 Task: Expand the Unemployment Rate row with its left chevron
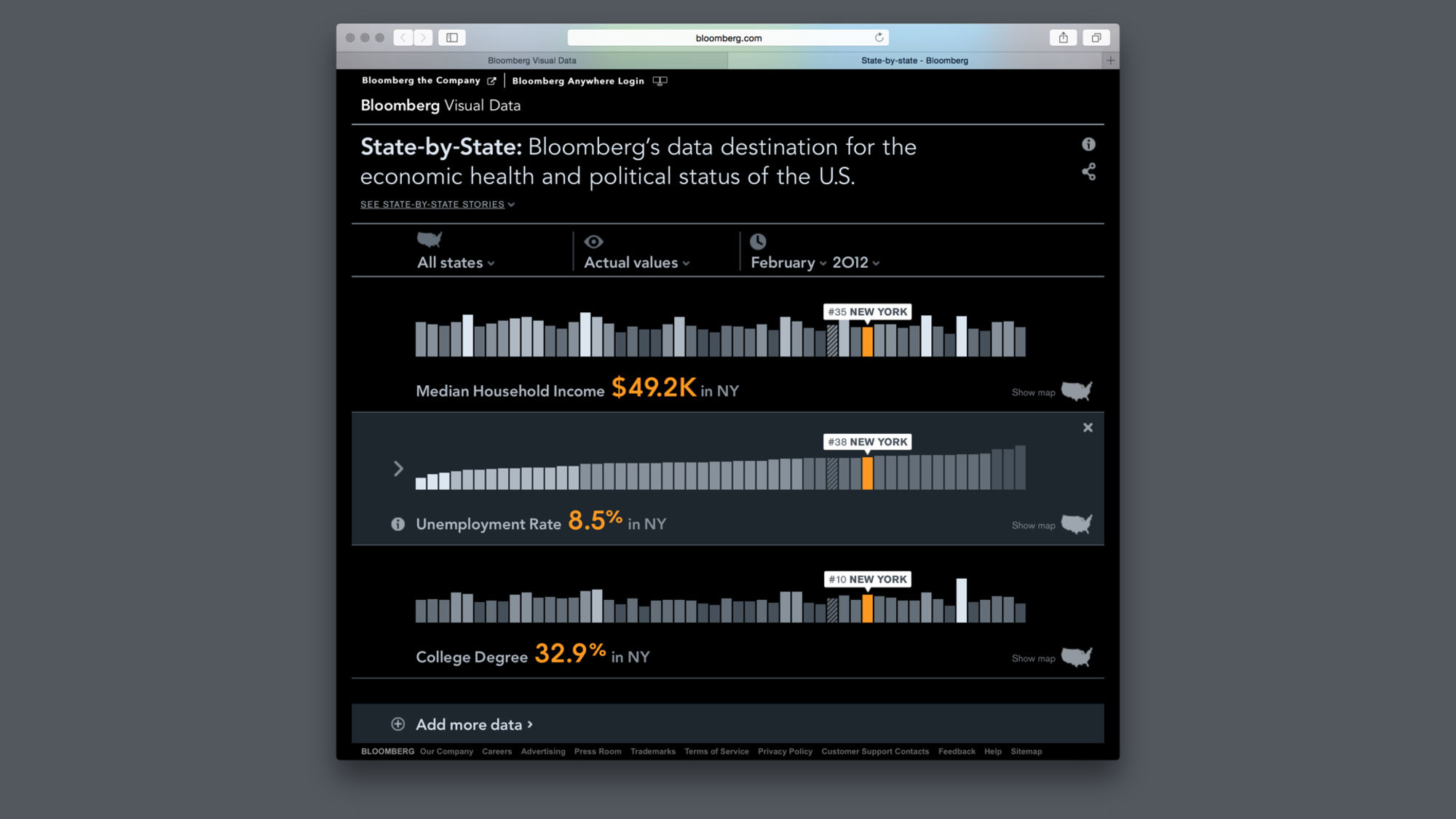tap(398, 468)
